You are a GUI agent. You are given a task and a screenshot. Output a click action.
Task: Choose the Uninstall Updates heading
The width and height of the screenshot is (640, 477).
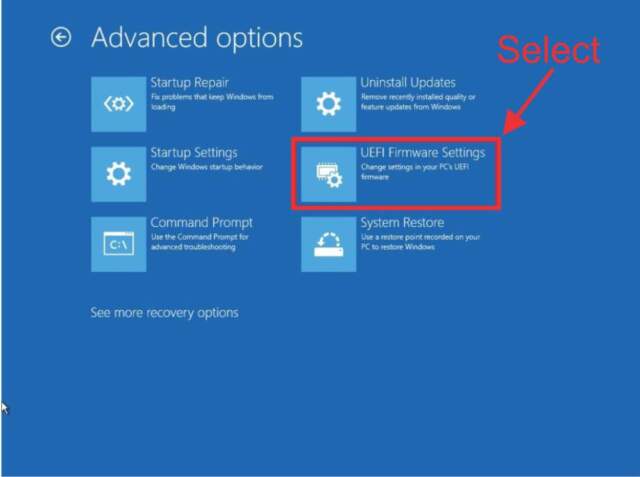pos(408,82)
